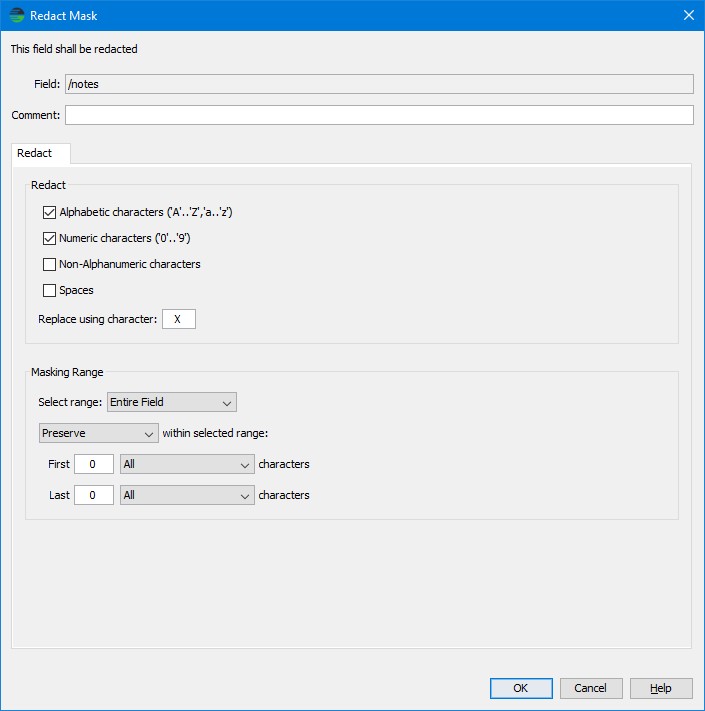
Task: Open the Select range dropdown
Action: click(x=172, y=402)
